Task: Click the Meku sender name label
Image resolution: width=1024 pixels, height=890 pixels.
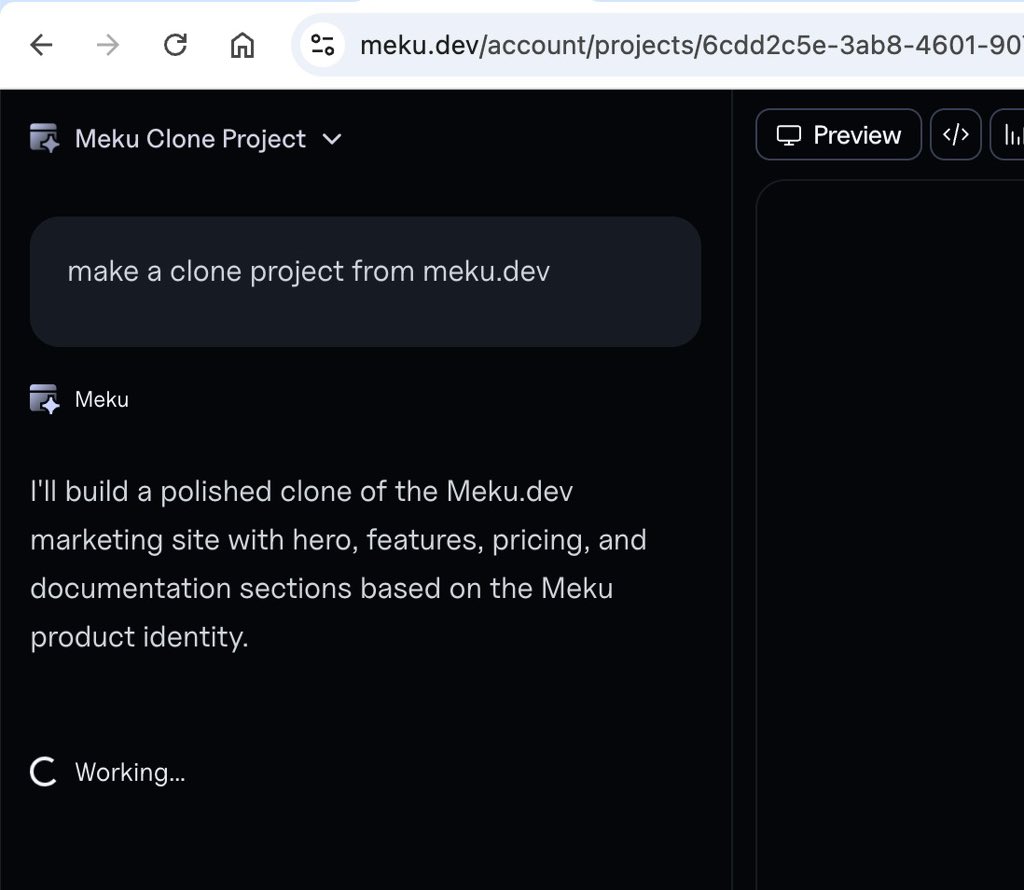Action: tap(102, 399)
